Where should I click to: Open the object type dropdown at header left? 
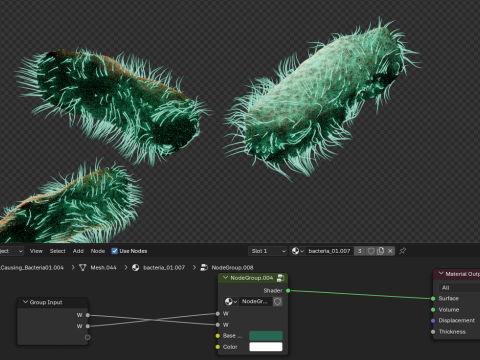point(11,251)
